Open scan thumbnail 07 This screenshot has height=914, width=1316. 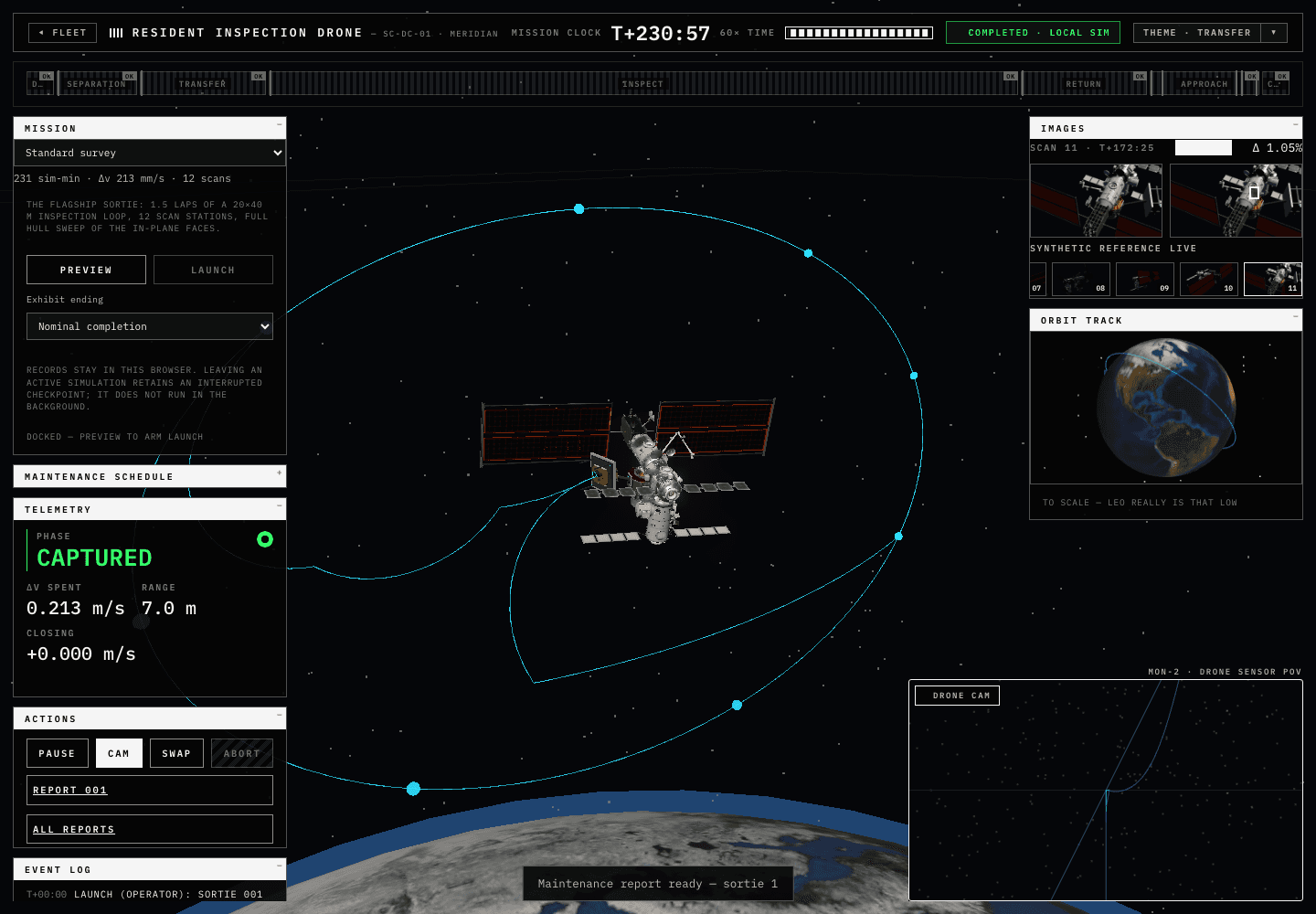click(1038, 279)
